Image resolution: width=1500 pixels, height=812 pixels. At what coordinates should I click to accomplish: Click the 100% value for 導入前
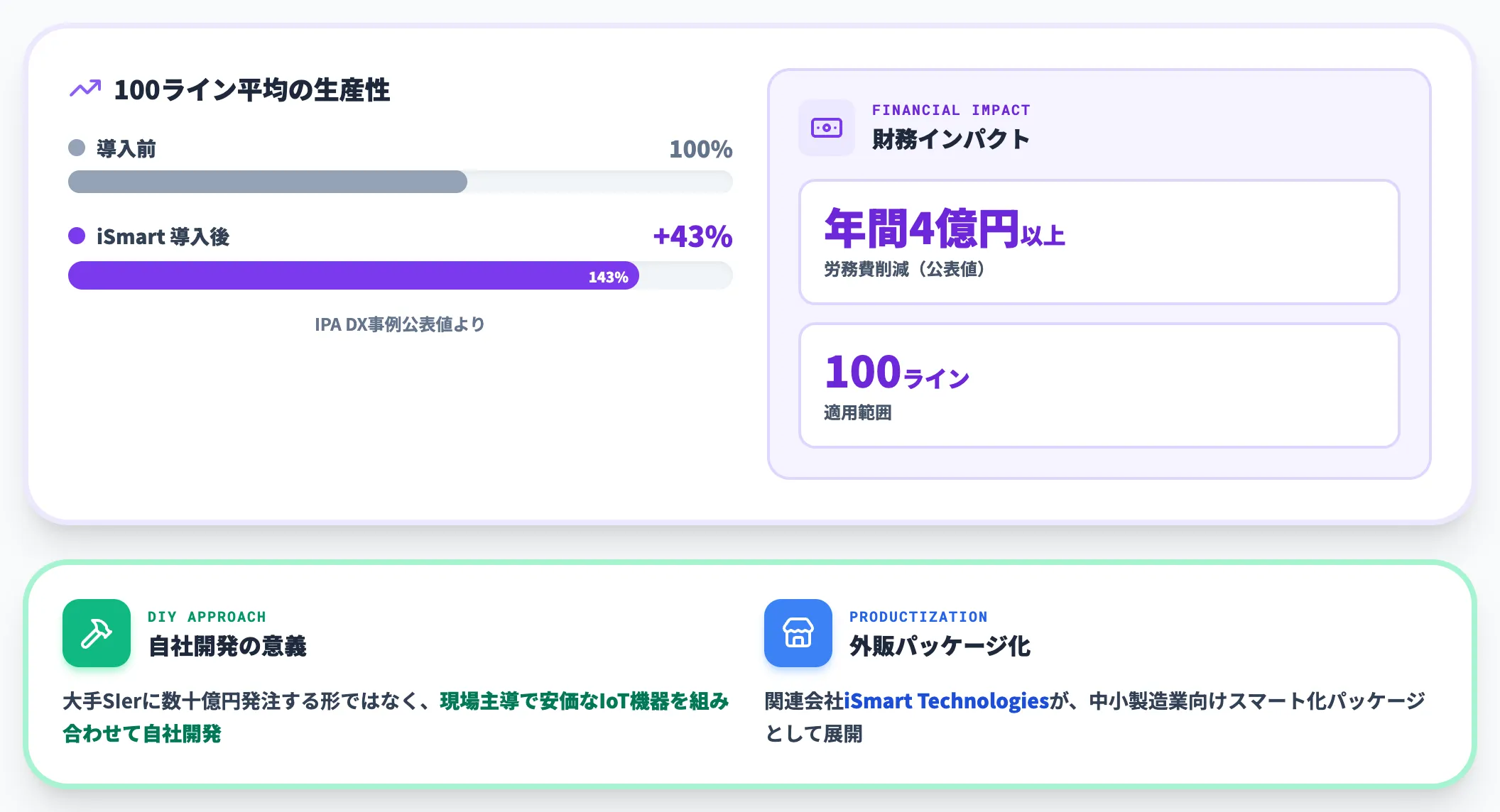[701, 149]
